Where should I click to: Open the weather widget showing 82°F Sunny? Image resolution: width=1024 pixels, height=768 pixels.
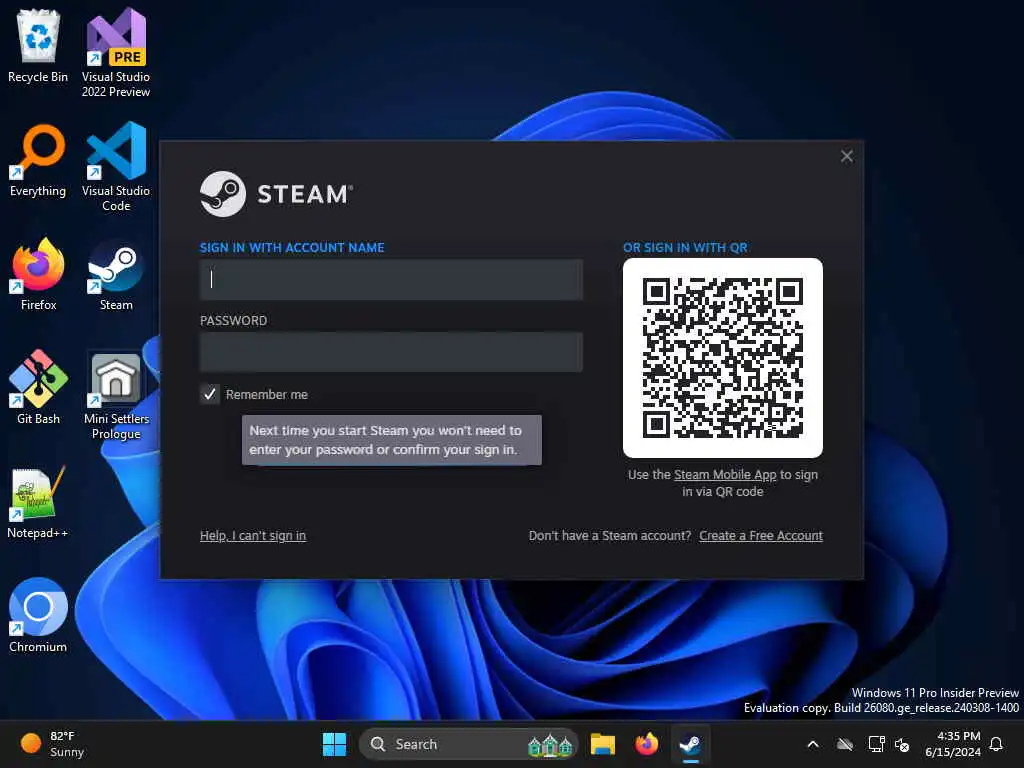pos(52,744)
